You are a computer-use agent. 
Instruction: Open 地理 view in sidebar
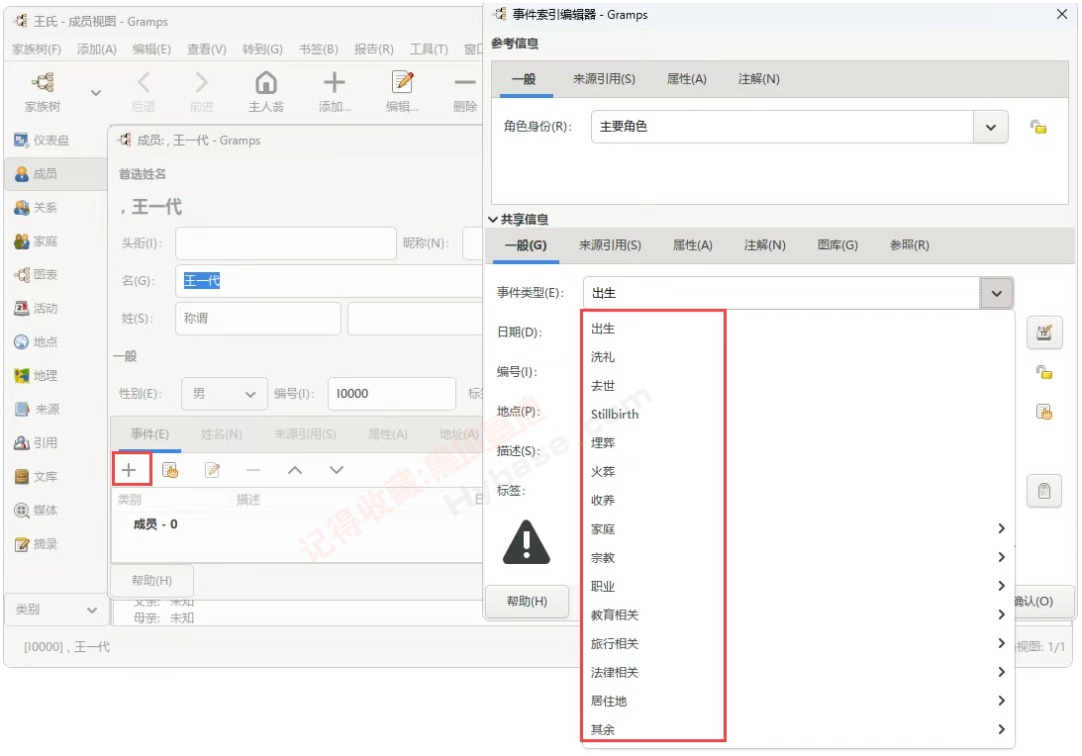(x=36, y=375)
